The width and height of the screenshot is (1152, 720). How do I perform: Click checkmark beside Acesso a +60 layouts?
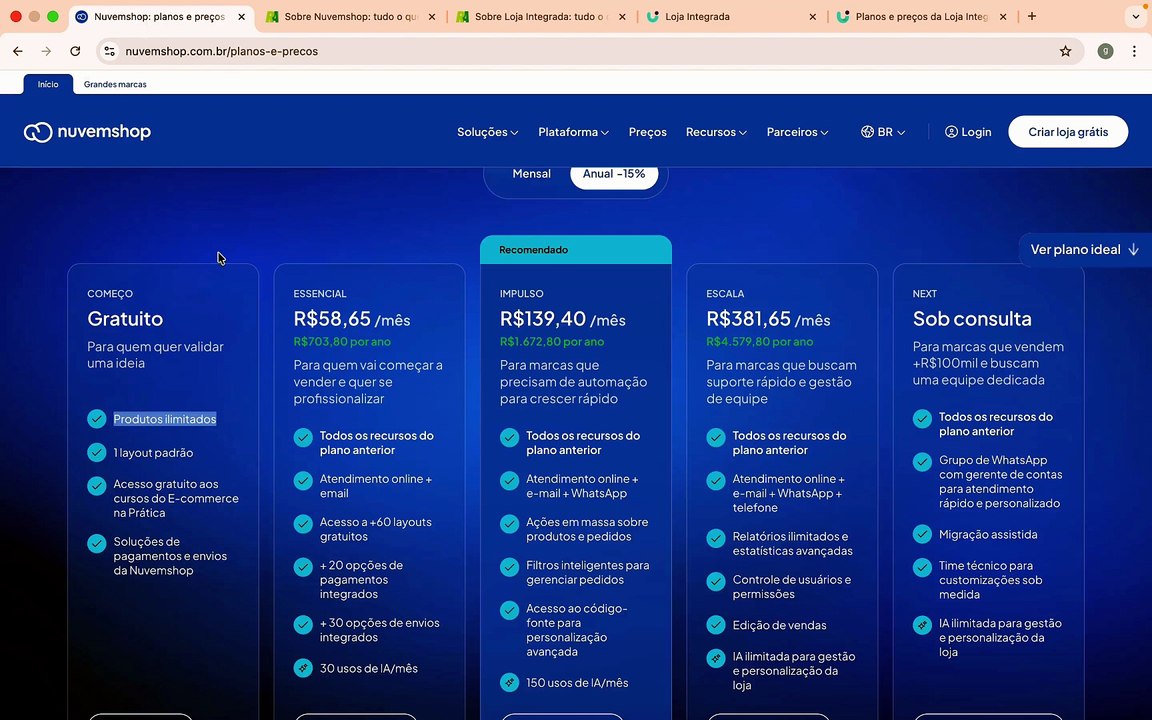[x=303, y=524]
